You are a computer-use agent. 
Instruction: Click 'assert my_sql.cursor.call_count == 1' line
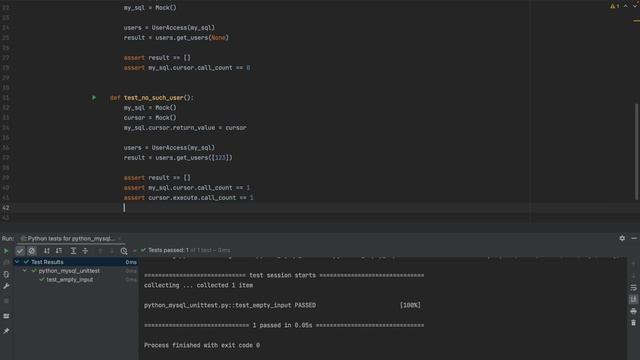pyautogui.click(x=187, y=188)
